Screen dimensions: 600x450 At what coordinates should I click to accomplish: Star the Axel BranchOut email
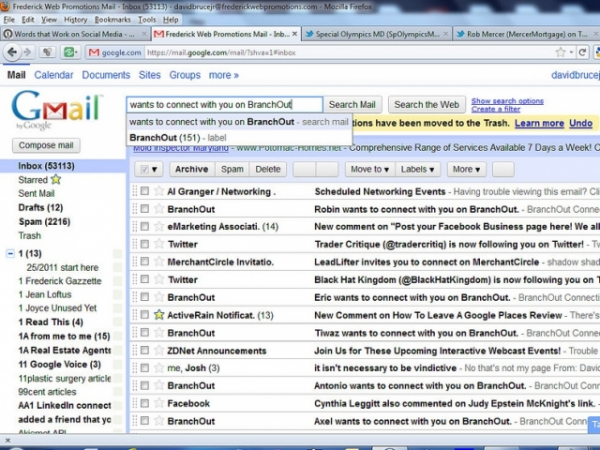tap(159, 421)
